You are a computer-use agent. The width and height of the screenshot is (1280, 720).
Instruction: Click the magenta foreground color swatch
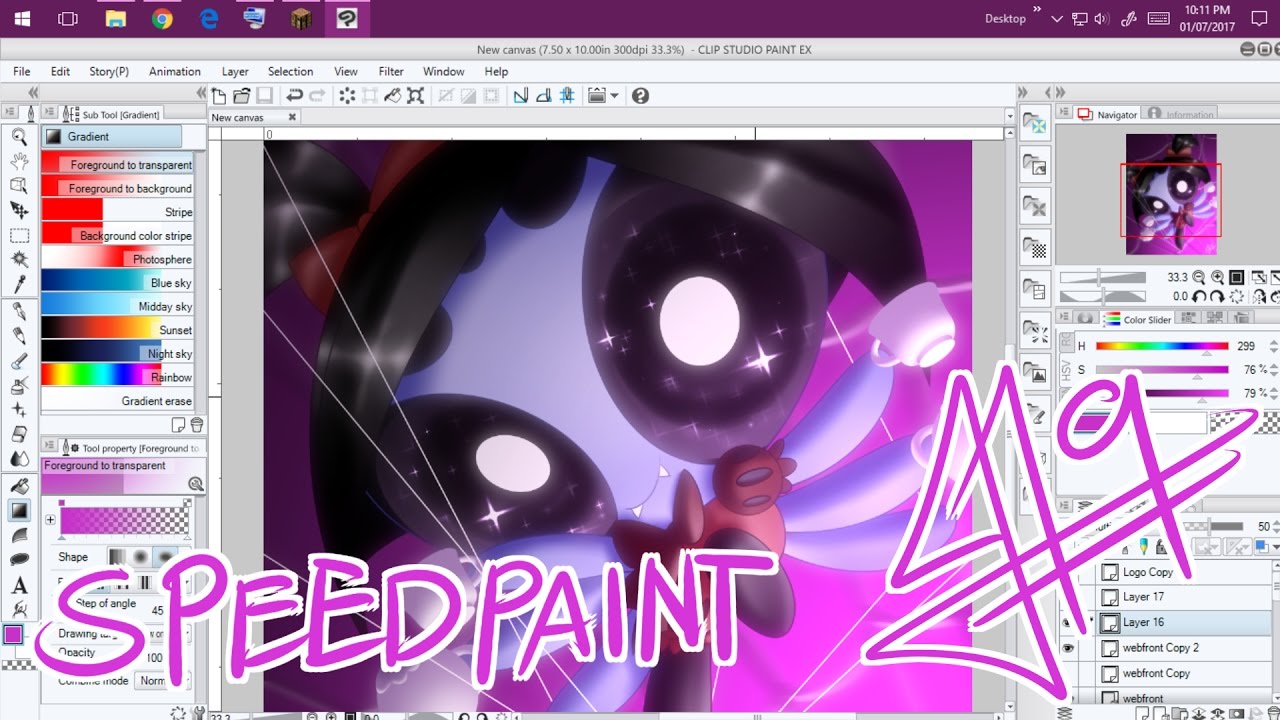[x=13, y=634]
